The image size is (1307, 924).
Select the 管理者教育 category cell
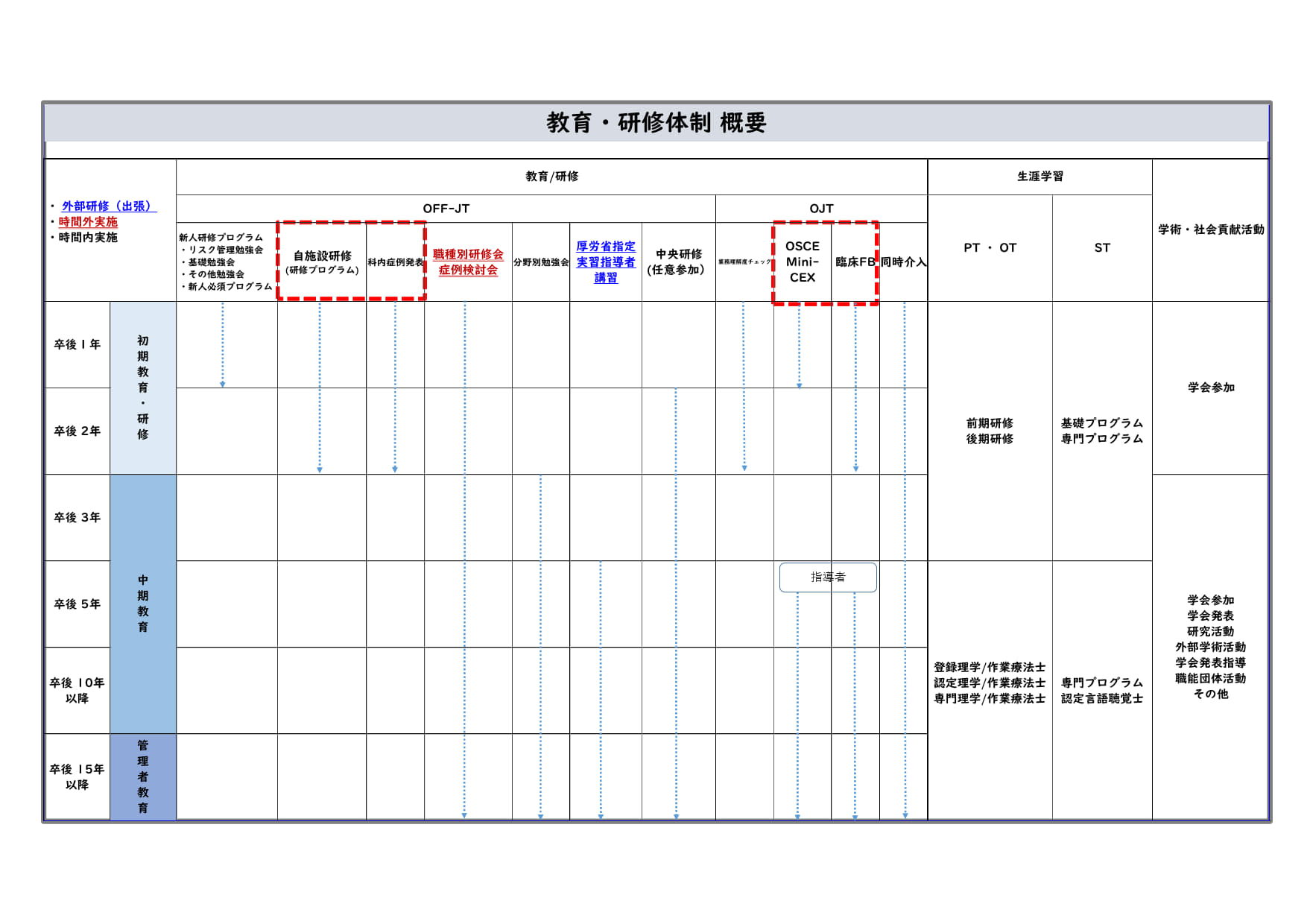(x=143, y=776)
